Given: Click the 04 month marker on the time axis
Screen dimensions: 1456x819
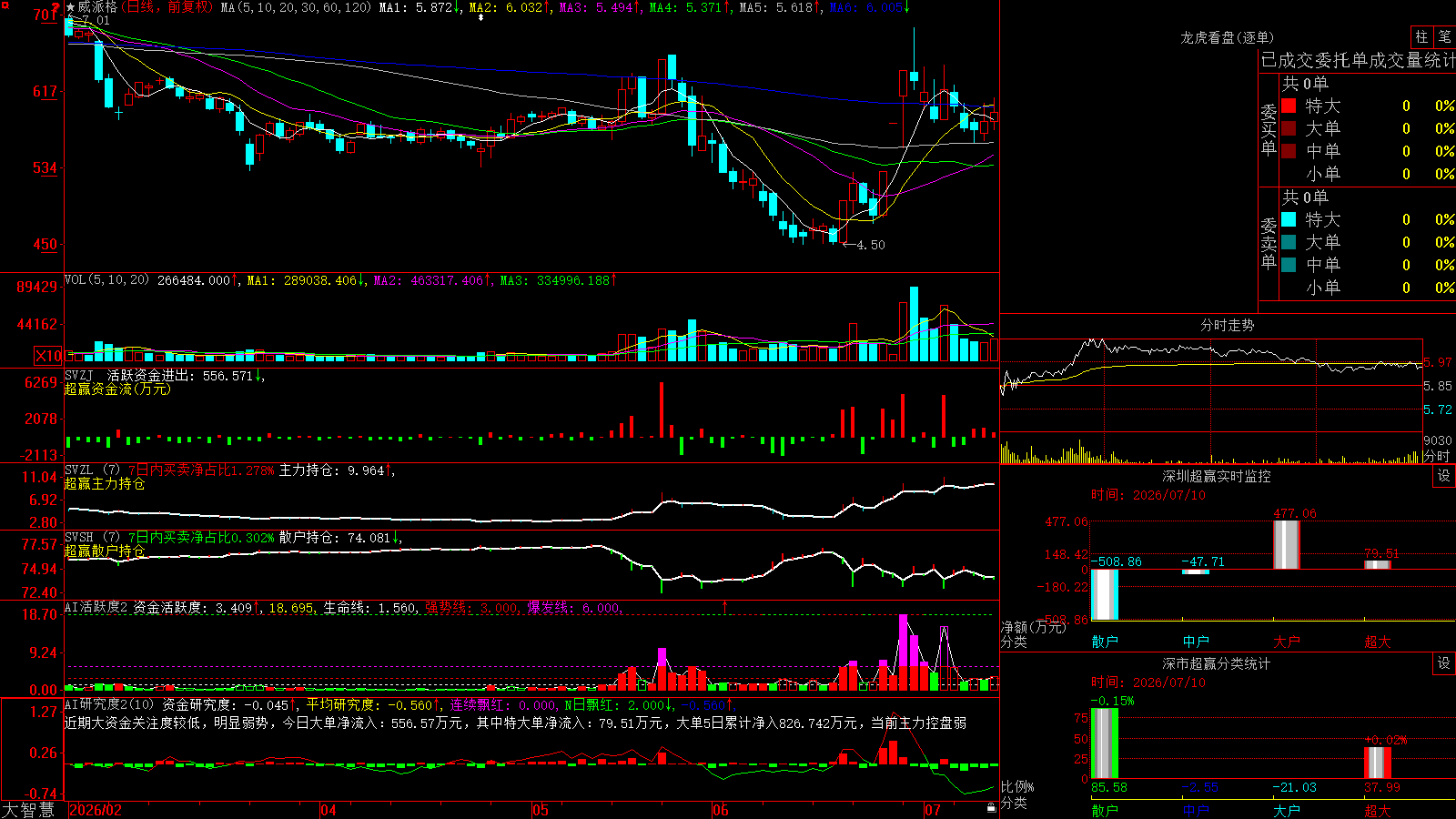Looking at the screenshot, I should [x=329, y=810].
